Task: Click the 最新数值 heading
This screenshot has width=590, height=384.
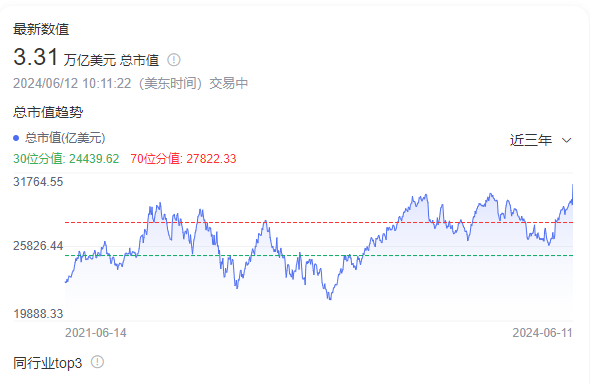Action: pos(41,29)
